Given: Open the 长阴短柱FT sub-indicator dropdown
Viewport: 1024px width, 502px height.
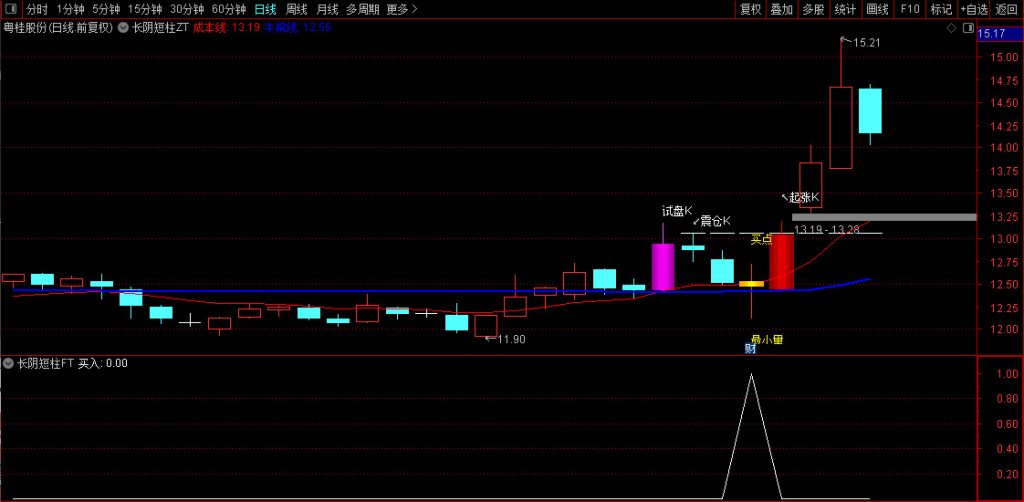Looking at the screenshot, I should point(9,363).
